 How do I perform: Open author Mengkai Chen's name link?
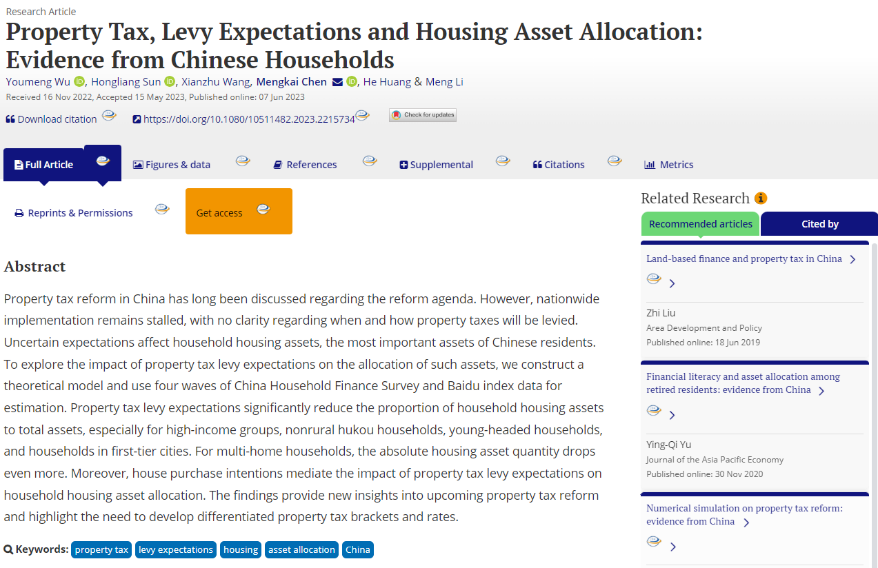pyautogui.click(x=291, y=82)
